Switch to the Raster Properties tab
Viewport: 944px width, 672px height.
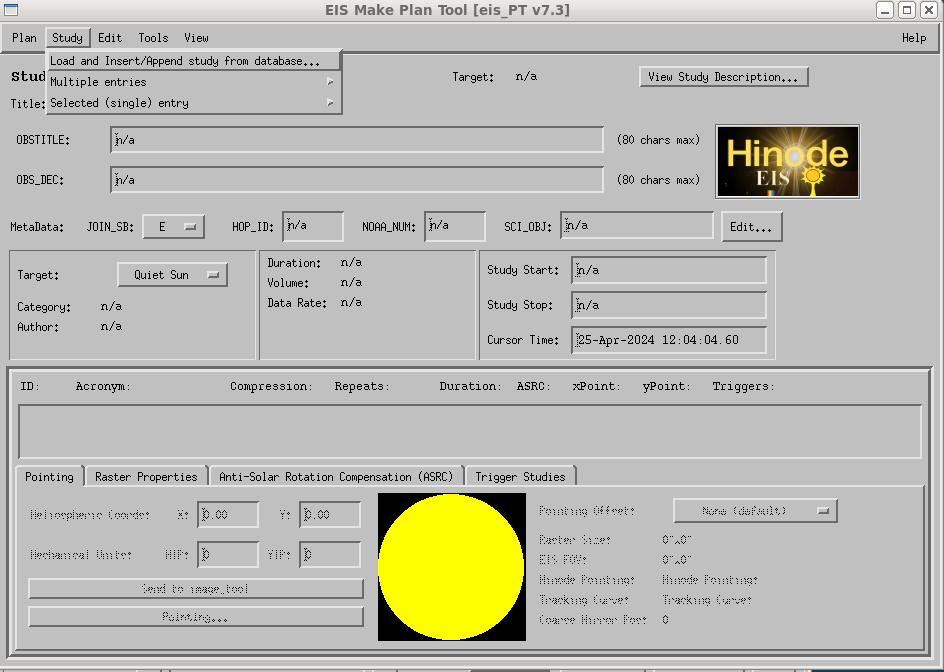point(146,477)
